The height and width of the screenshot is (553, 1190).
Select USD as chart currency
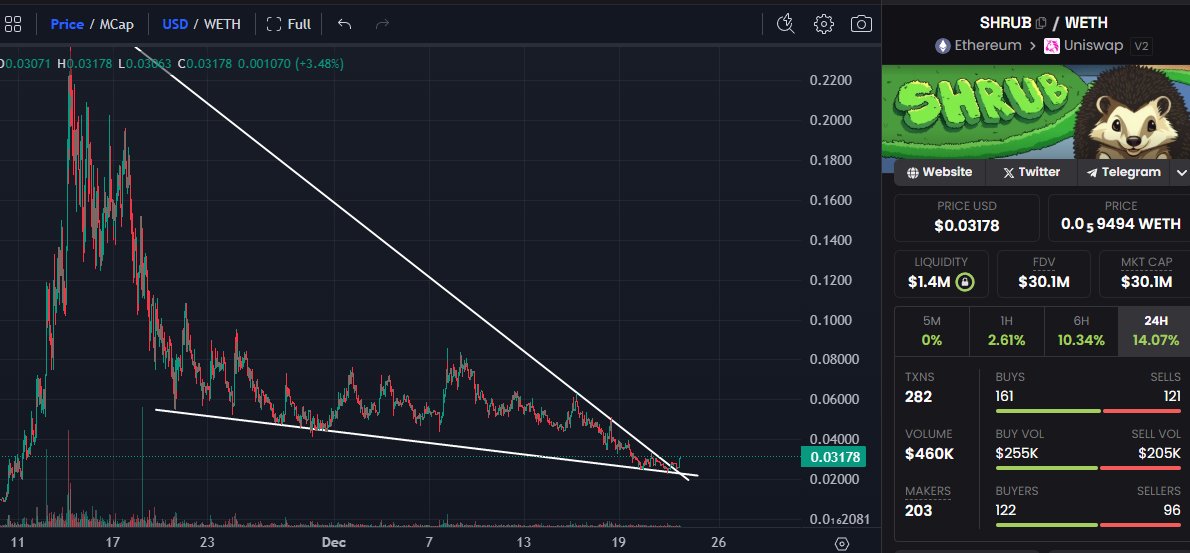[x=175, y=24]
